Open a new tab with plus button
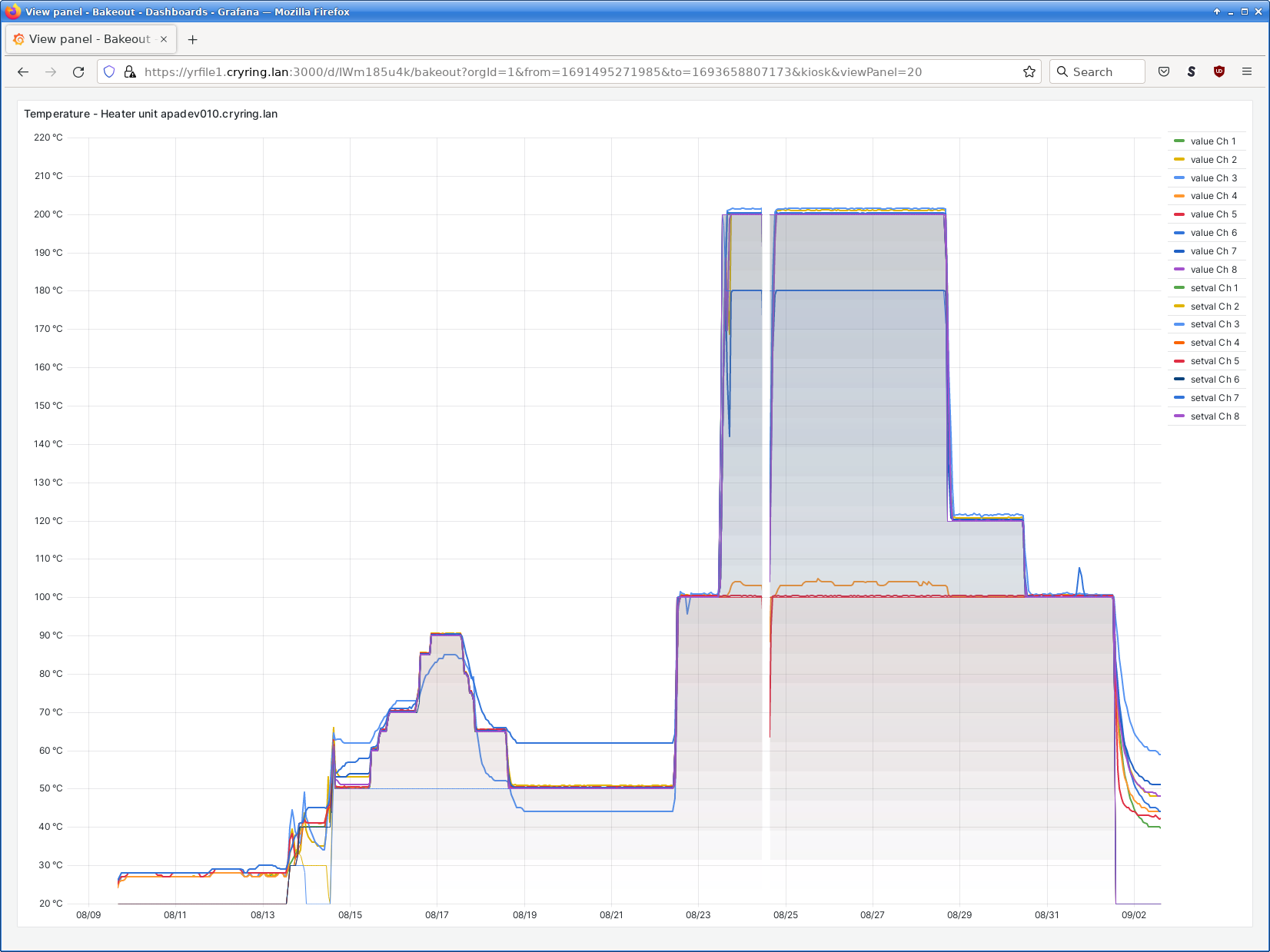 tap(193, 39)
